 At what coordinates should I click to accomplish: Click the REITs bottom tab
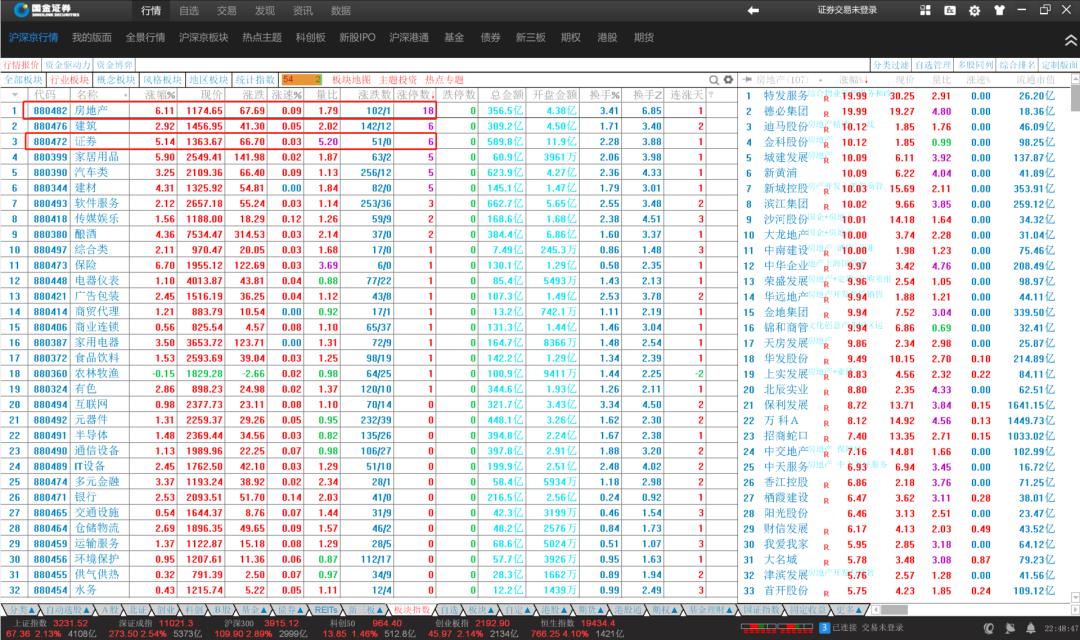326,609
